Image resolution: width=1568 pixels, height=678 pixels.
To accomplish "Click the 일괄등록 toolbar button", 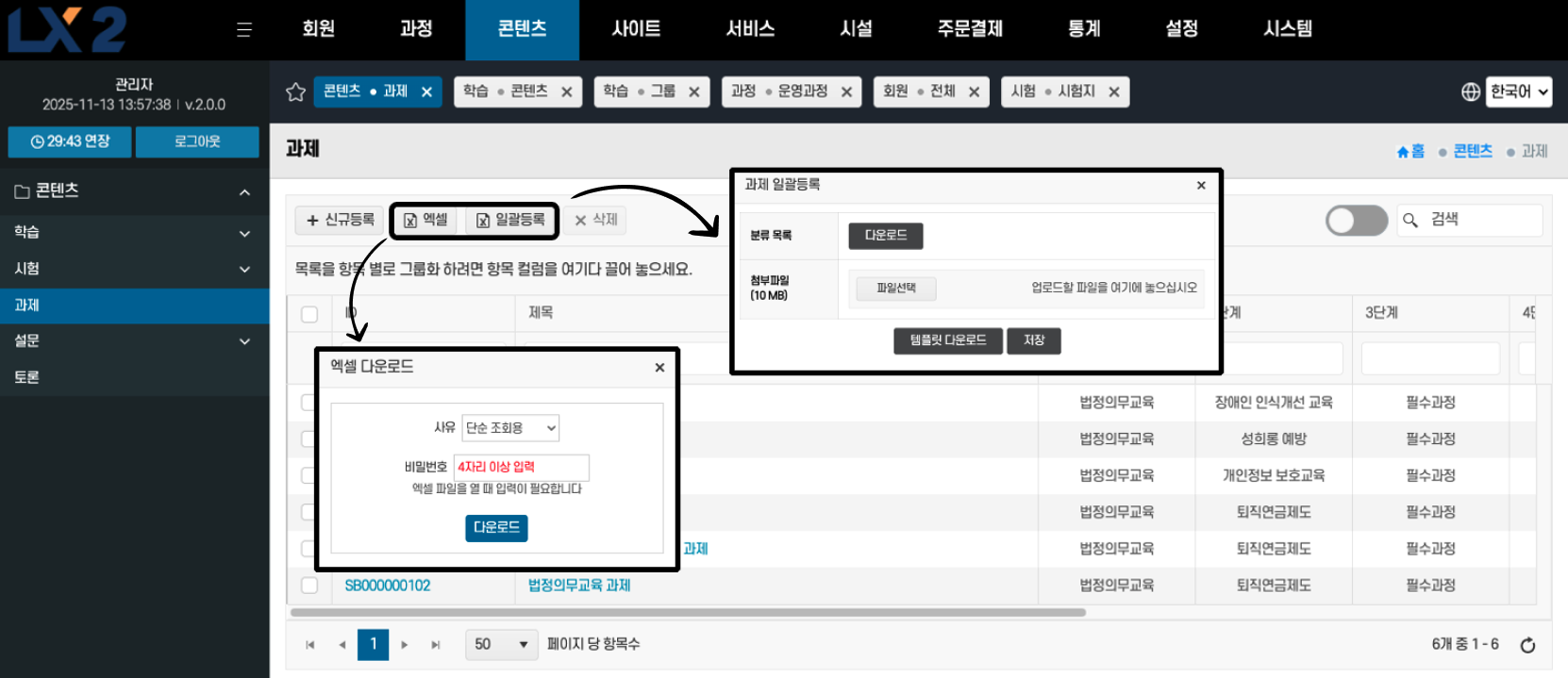I will pos(509,220).
